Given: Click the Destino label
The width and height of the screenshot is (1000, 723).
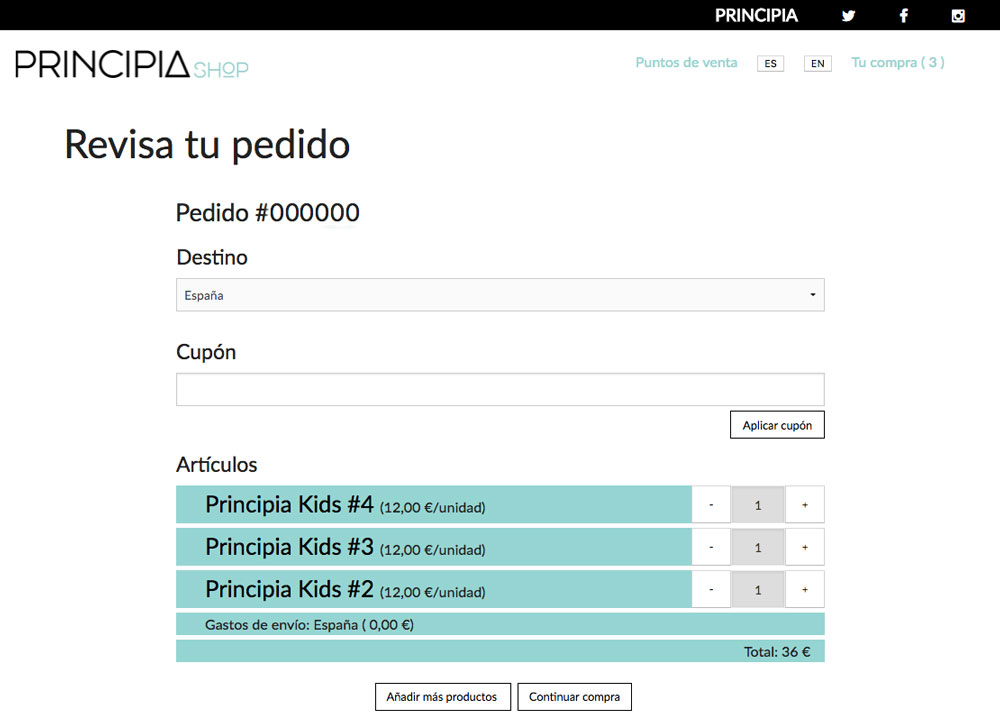Looking at the screenshot, I should (212, 257).
